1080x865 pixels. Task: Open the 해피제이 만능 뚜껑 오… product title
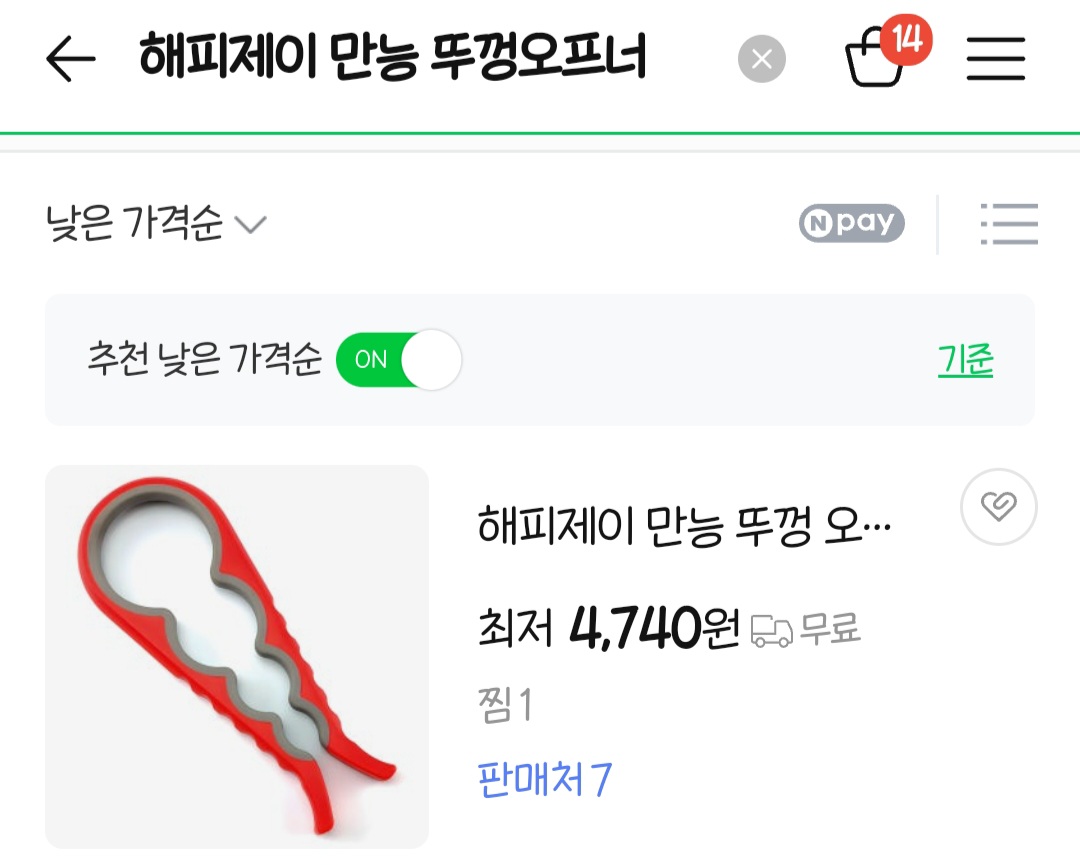point(684,527)
